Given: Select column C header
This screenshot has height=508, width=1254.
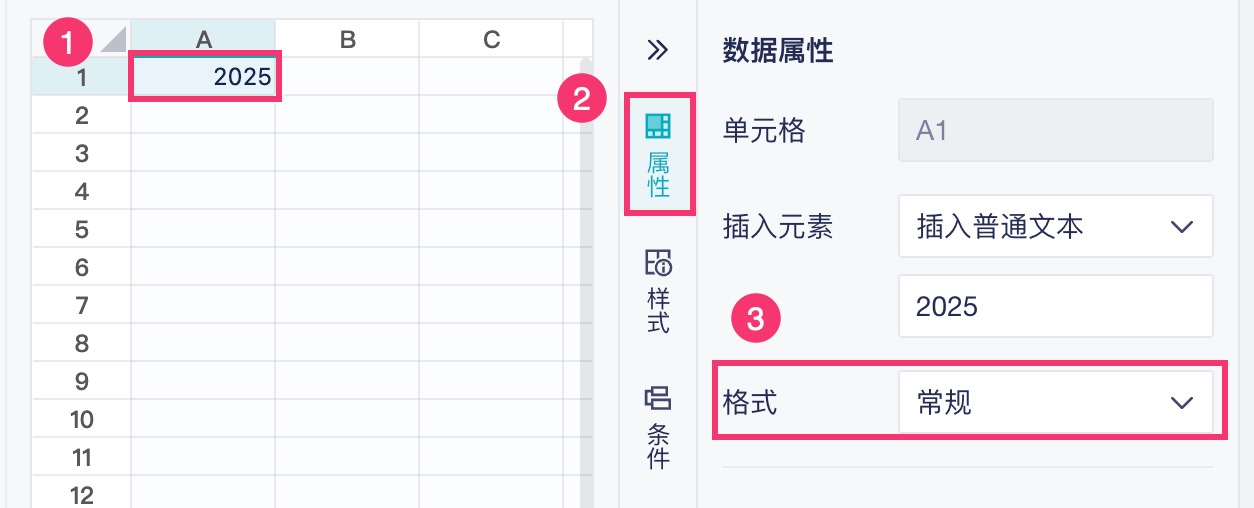Looking at the screenshot, I should 491,39.
